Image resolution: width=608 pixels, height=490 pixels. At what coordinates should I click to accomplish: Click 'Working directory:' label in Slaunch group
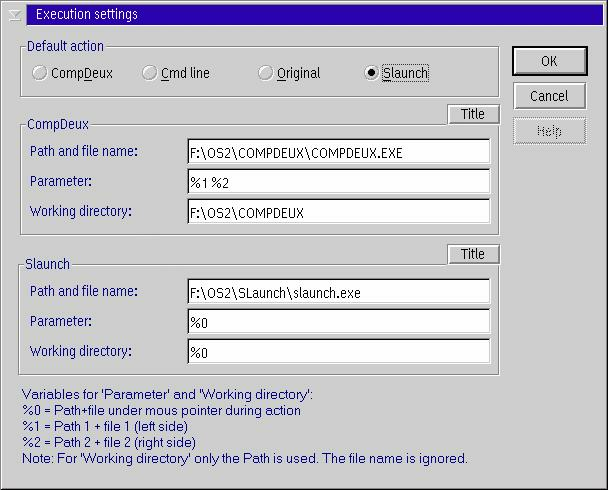[x=81, y=352]
